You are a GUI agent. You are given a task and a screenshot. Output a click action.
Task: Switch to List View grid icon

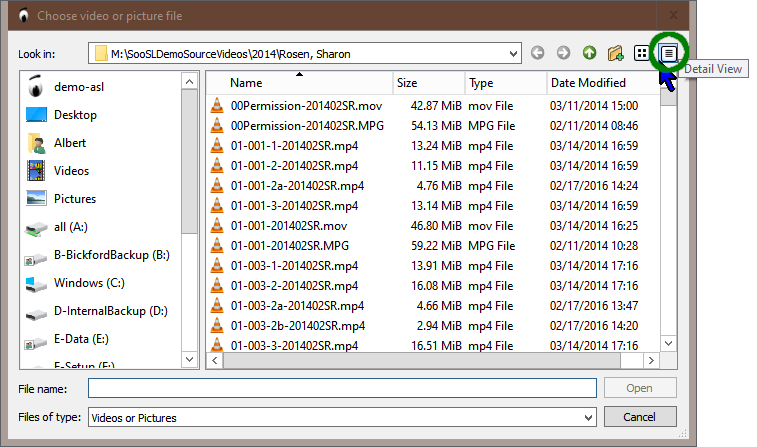coord(641,53)
